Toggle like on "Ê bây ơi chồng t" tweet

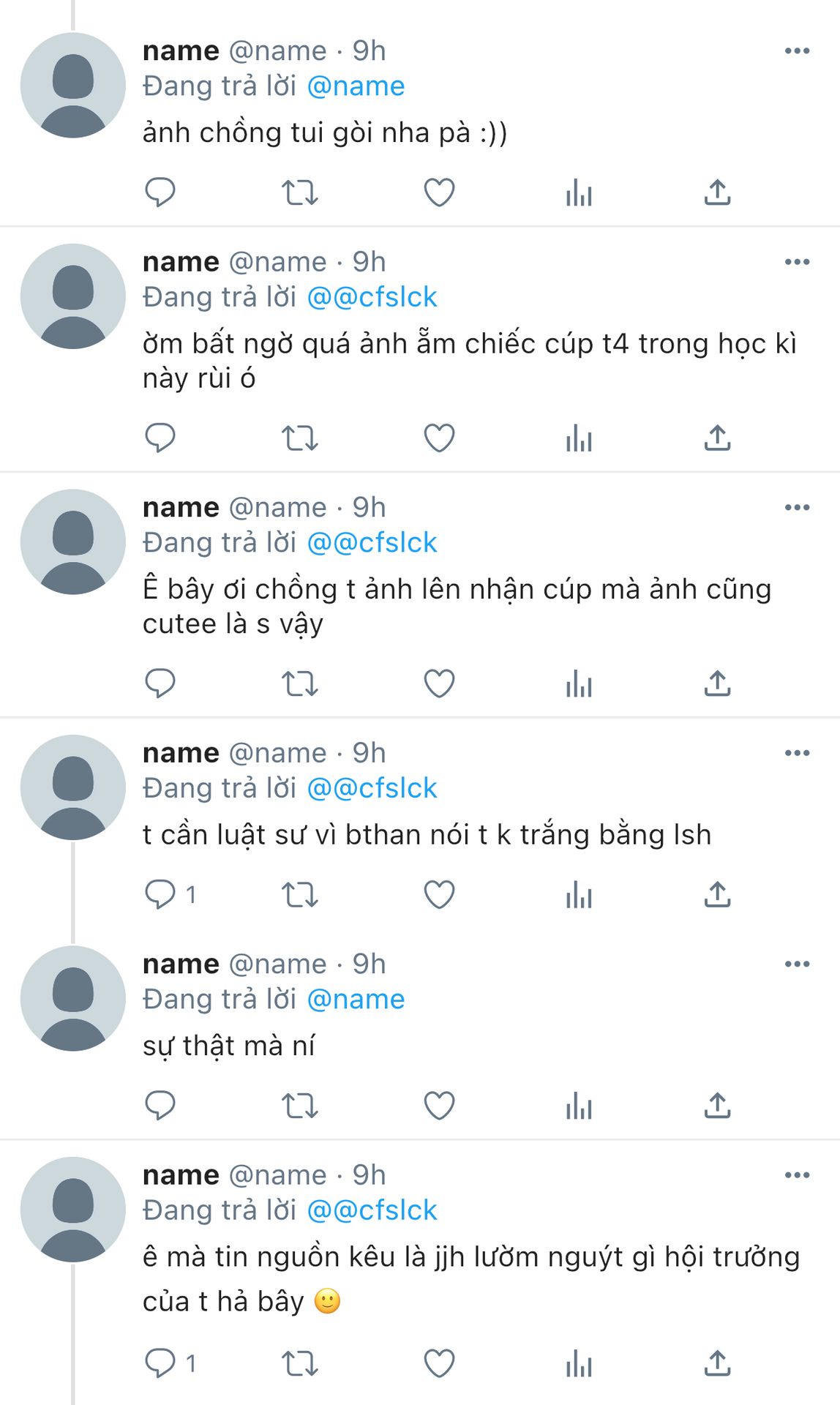(x=439, y=683)
